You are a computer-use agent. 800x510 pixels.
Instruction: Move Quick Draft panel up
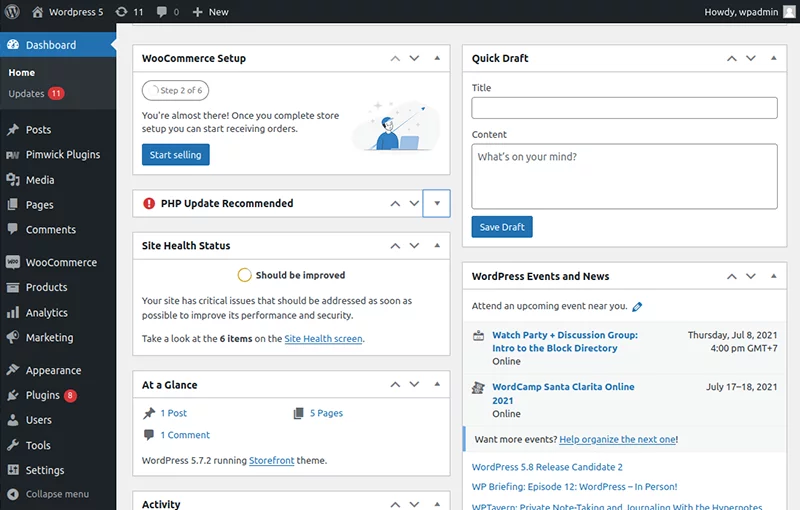732,58
